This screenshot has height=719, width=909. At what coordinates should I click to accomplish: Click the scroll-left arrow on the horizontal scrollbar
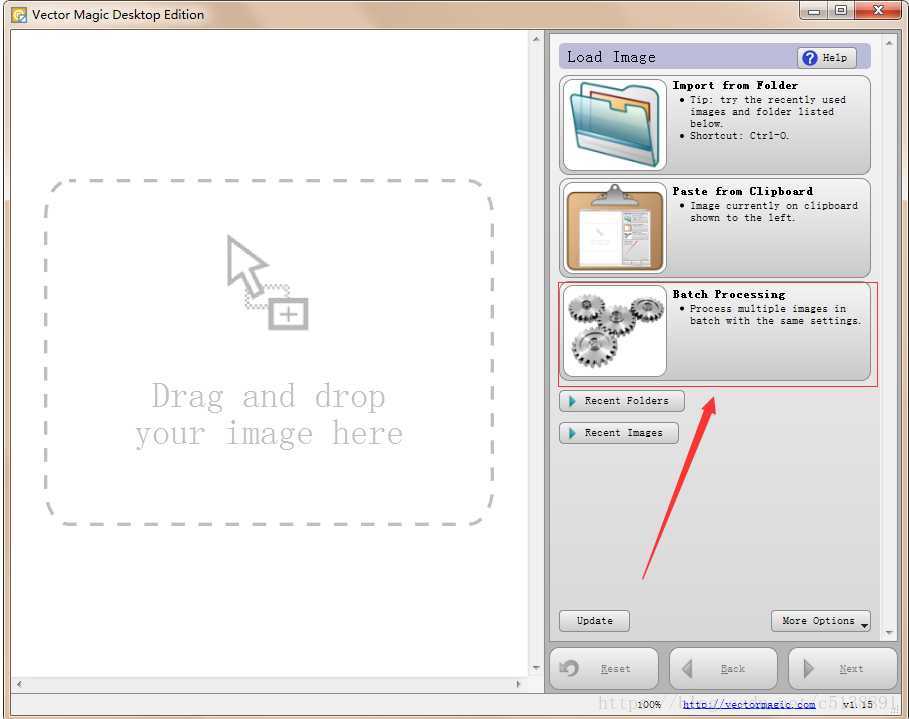coord(20,684)
